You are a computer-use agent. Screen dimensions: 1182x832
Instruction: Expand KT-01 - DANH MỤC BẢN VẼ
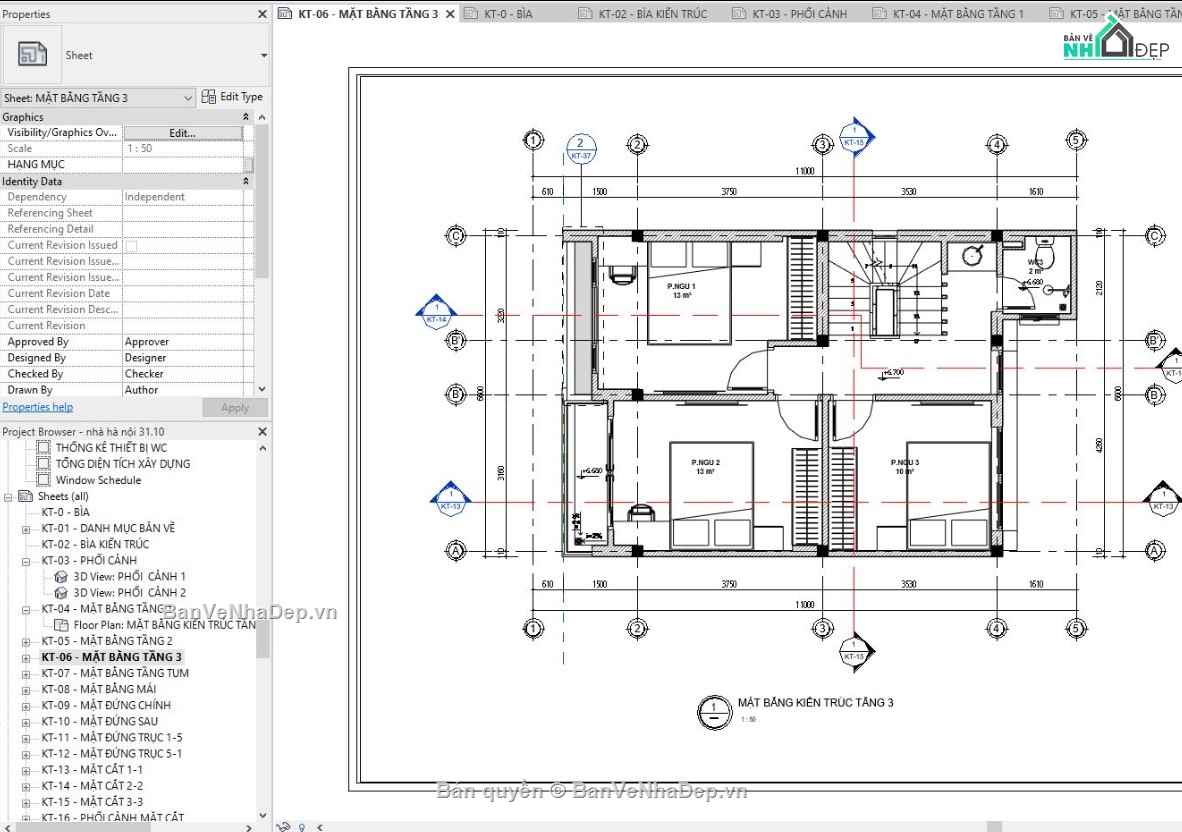(x=26, y=530)
